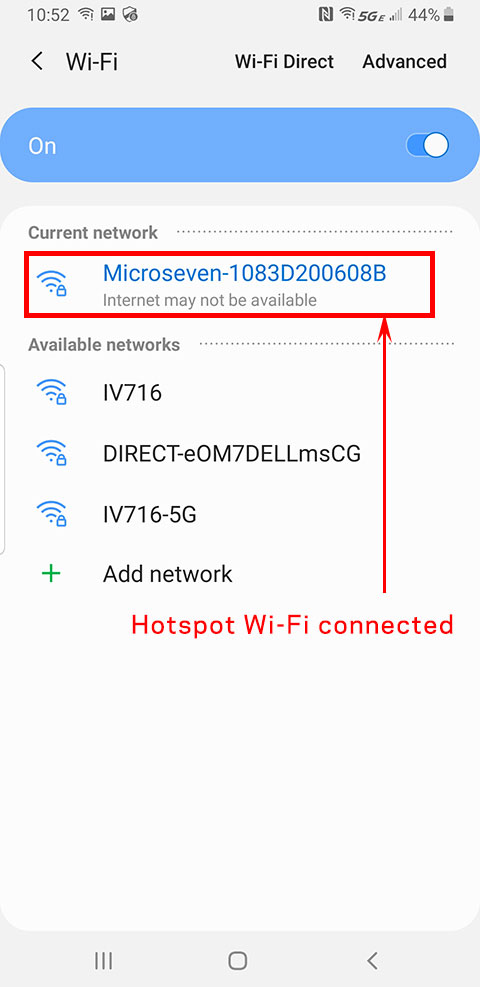This screenshot has height=987, width=480.
Task: Turn off the Wi-Fi On switch
Action: tap(427, 146)
